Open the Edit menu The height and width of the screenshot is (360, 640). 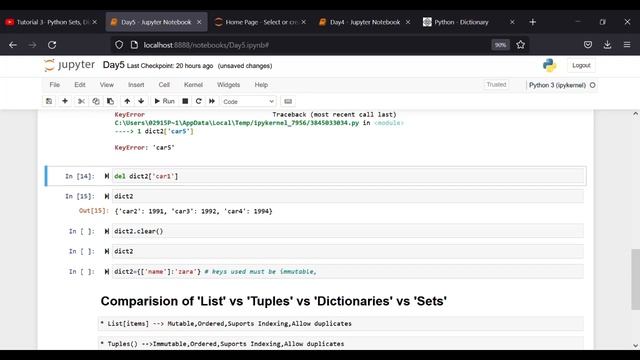click(80, 85)
